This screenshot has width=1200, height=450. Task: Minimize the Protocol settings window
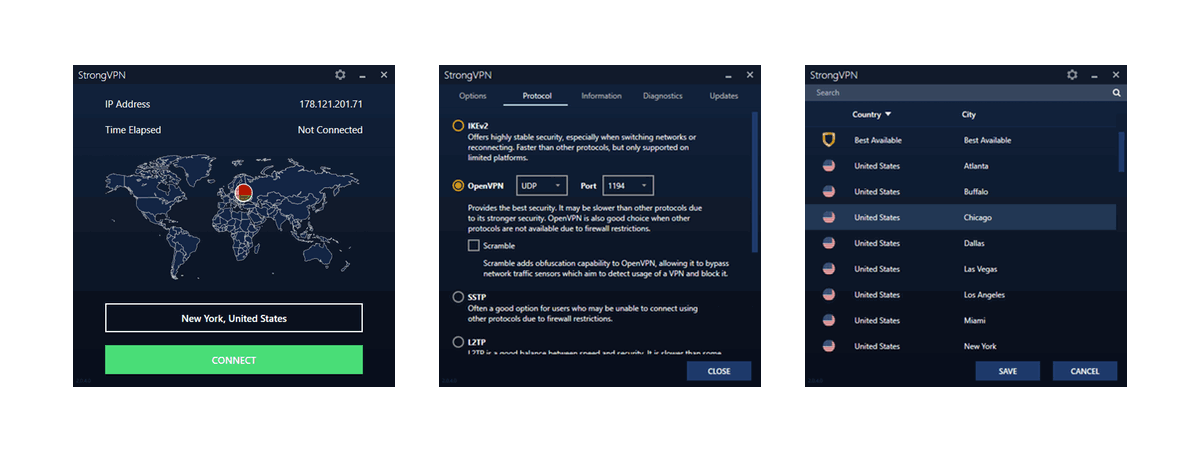point(729,75)
